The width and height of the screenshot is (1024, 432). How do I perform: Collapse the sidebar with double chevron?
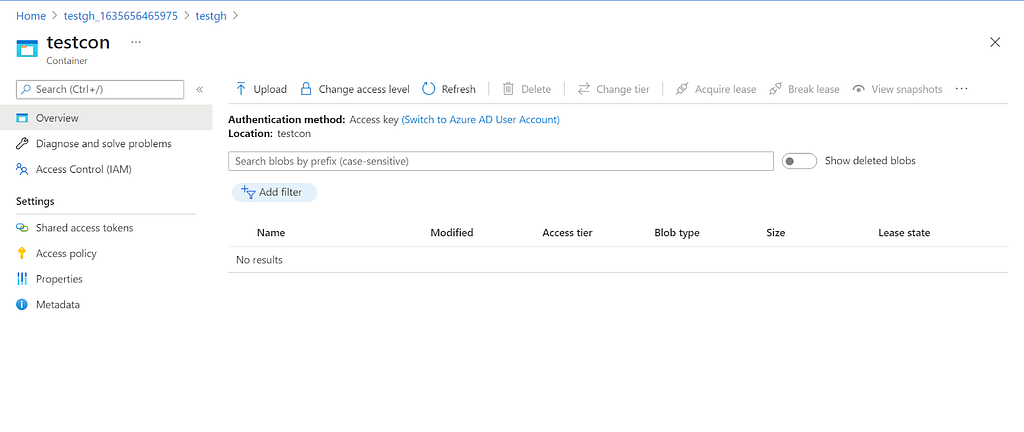(200, 89)
